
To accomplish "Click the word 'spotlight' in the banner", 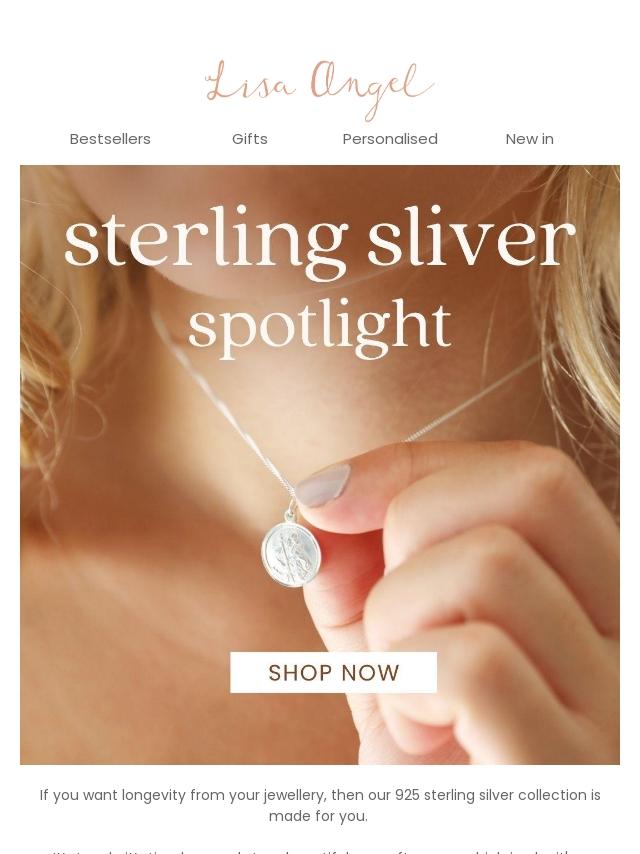I will [x=320, y=327].
